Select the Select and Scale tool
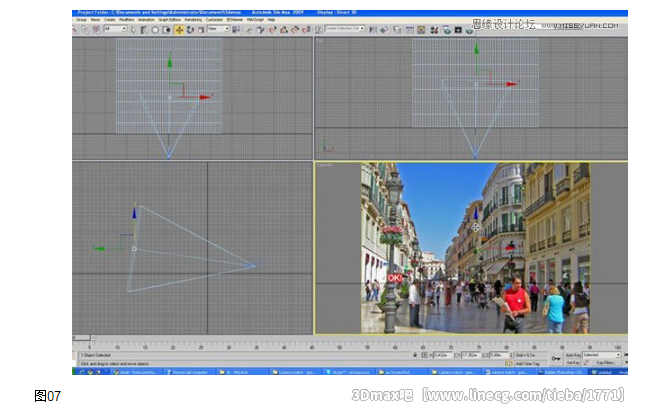Viewport: 664px width, 414px height. [201, 30]
